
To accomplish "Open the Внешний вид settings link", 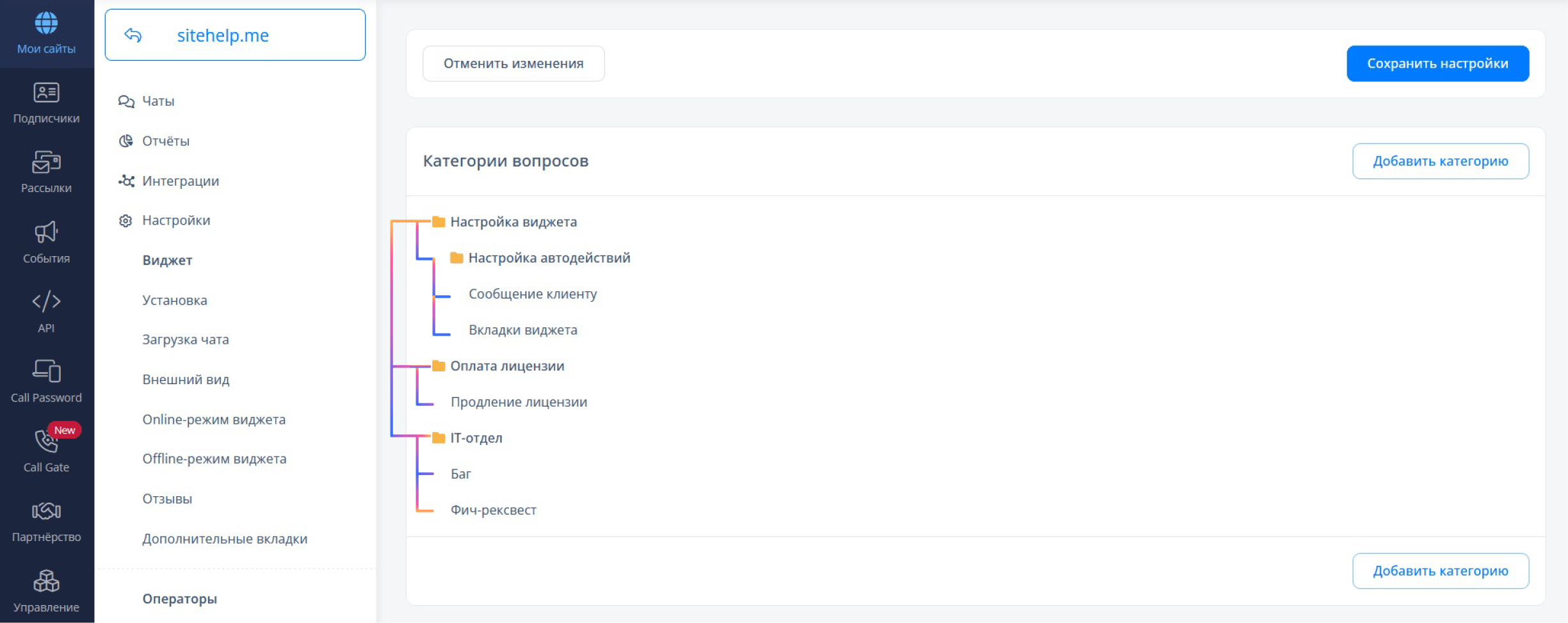I will (186, 380).
